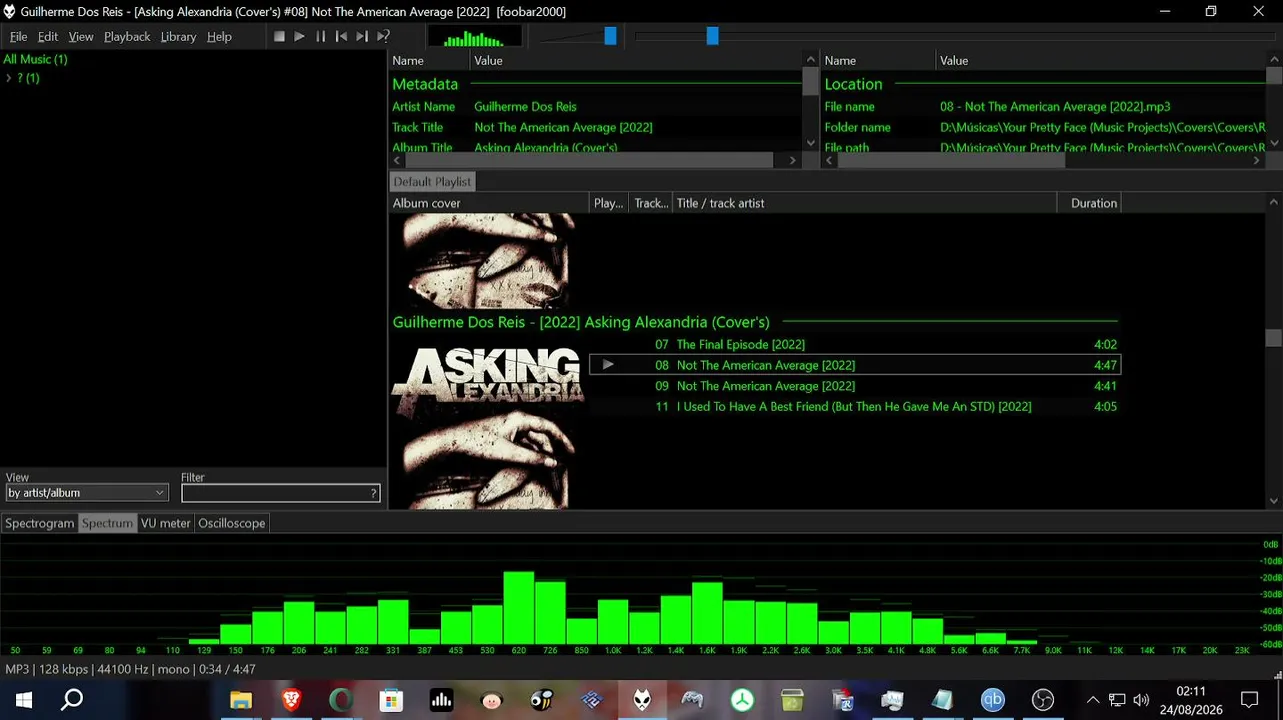This screenshot has height=720, width=1283.
Task: Open the system volume control in tray
Action: click(1141, 700)
